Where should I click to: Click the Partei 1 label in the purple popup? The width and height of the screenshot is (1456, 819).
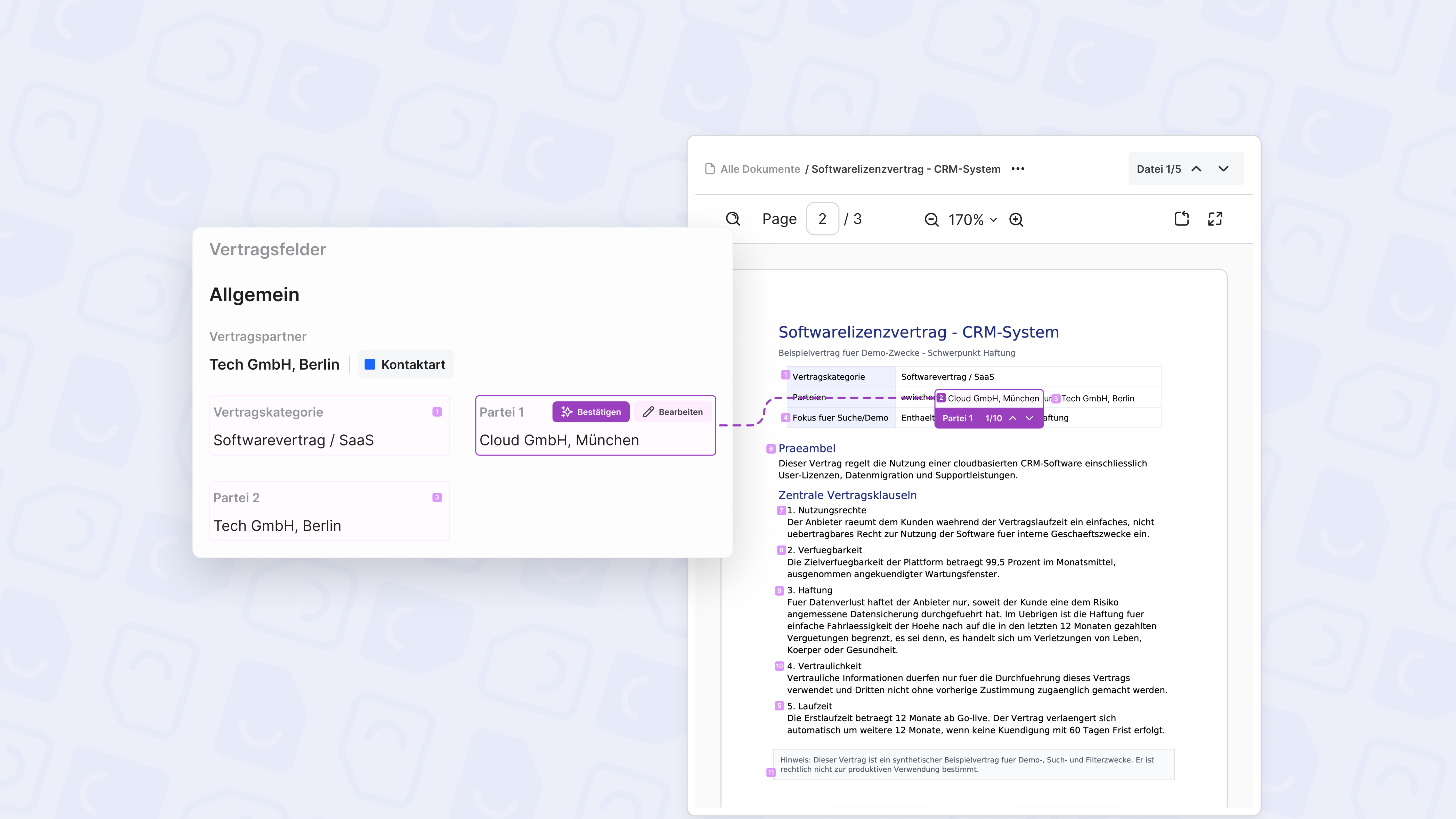click(958, 418)
